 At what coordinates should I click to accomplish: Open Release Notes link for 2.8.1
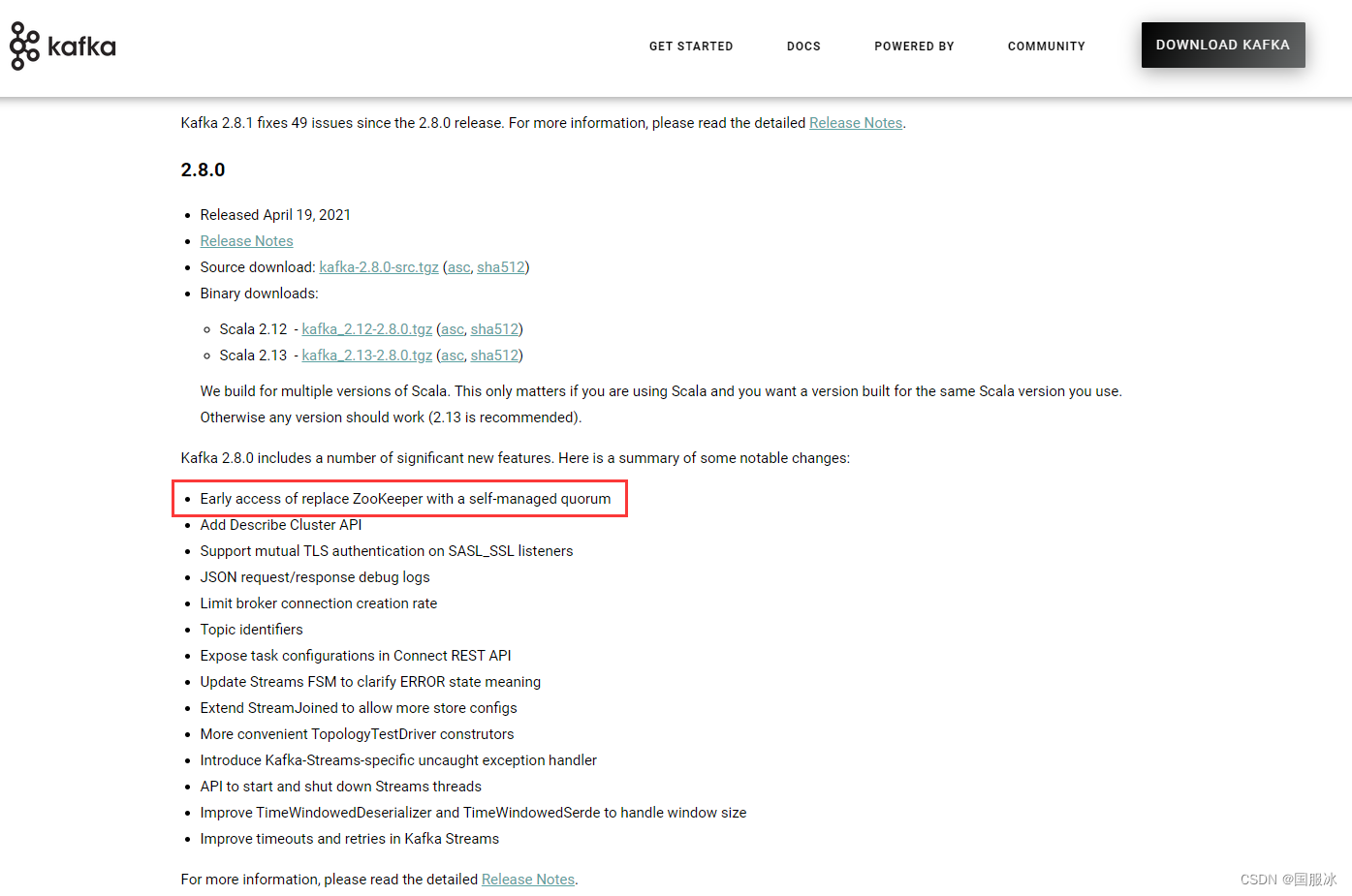(x=856, y=123)
